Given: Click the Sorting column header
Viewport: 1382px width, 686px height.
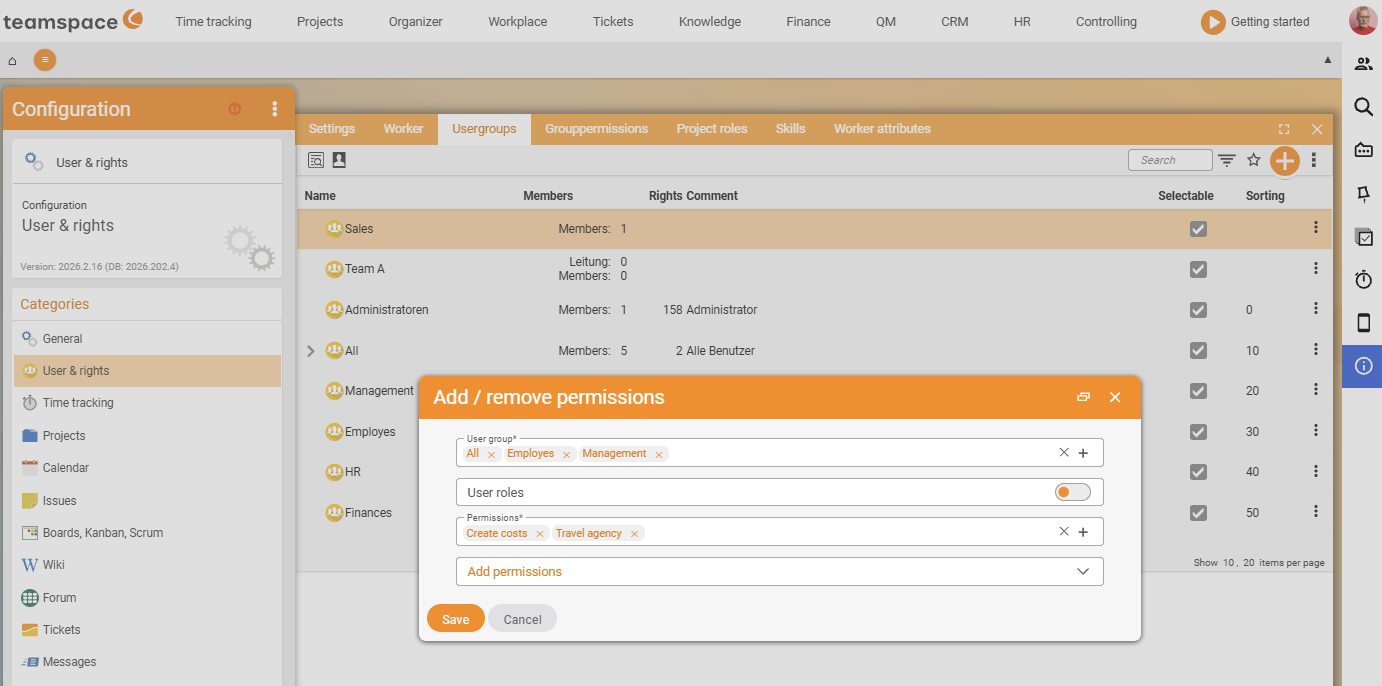Looking at the screenshot, I should pyautogui.click(x=1265, y=196).
